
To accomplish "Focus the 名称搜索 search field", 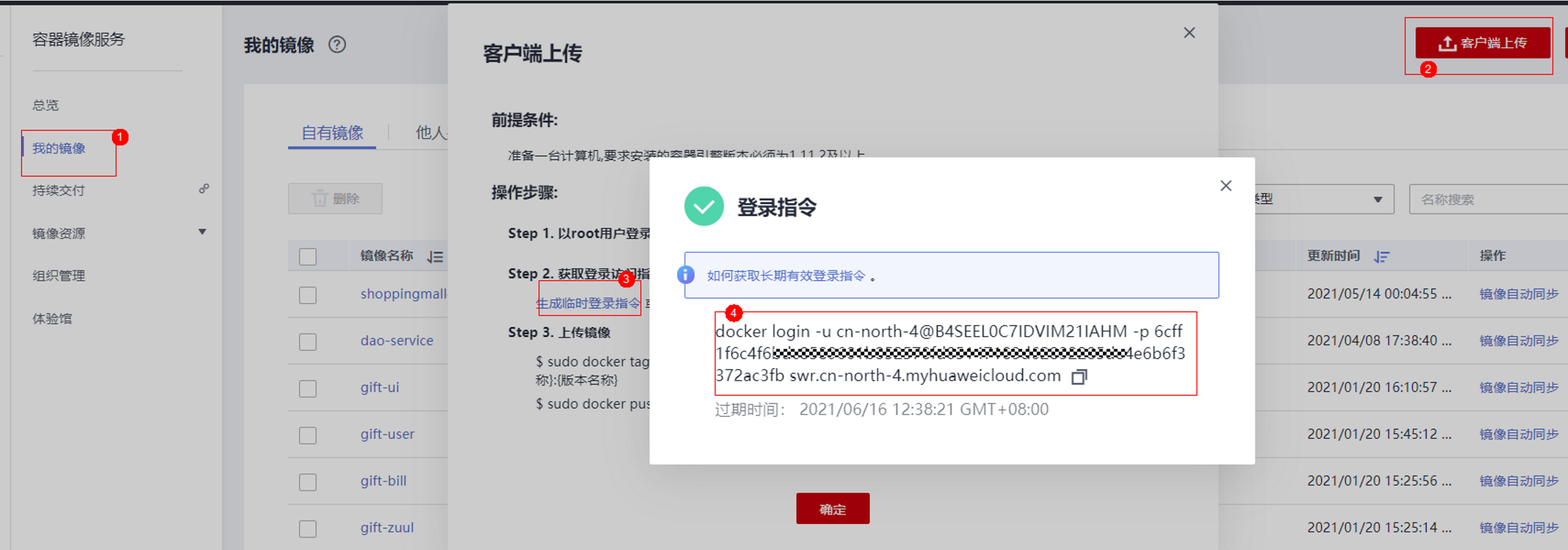I will (x=1488, y=199).
